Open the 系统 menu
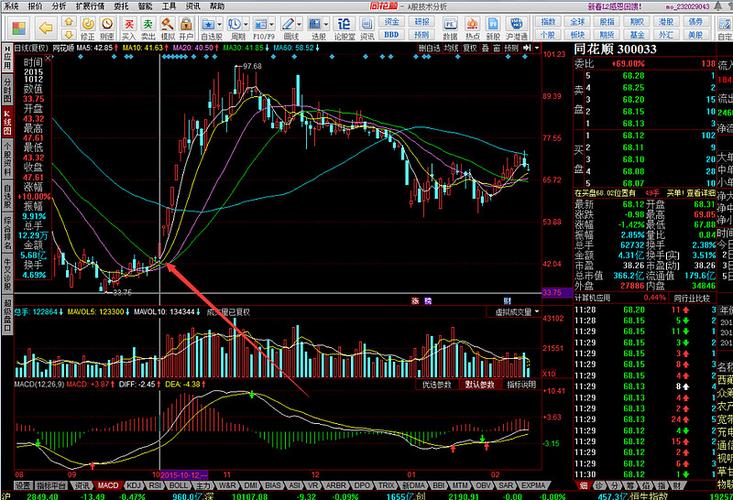Image resolution: width=733 pixels, height=500 pixels. pyautogui.click(x=11, y=6)
